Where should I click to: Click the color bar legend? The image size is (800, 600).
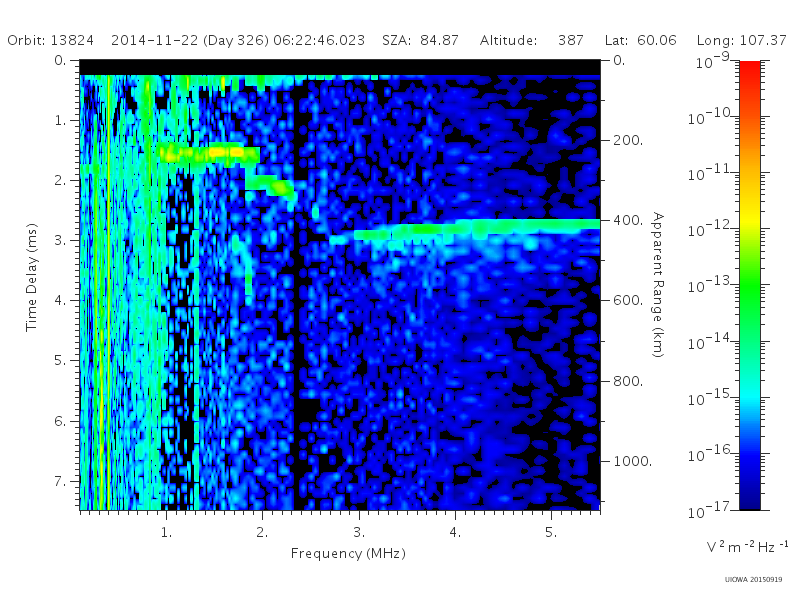tap(750, 285)
